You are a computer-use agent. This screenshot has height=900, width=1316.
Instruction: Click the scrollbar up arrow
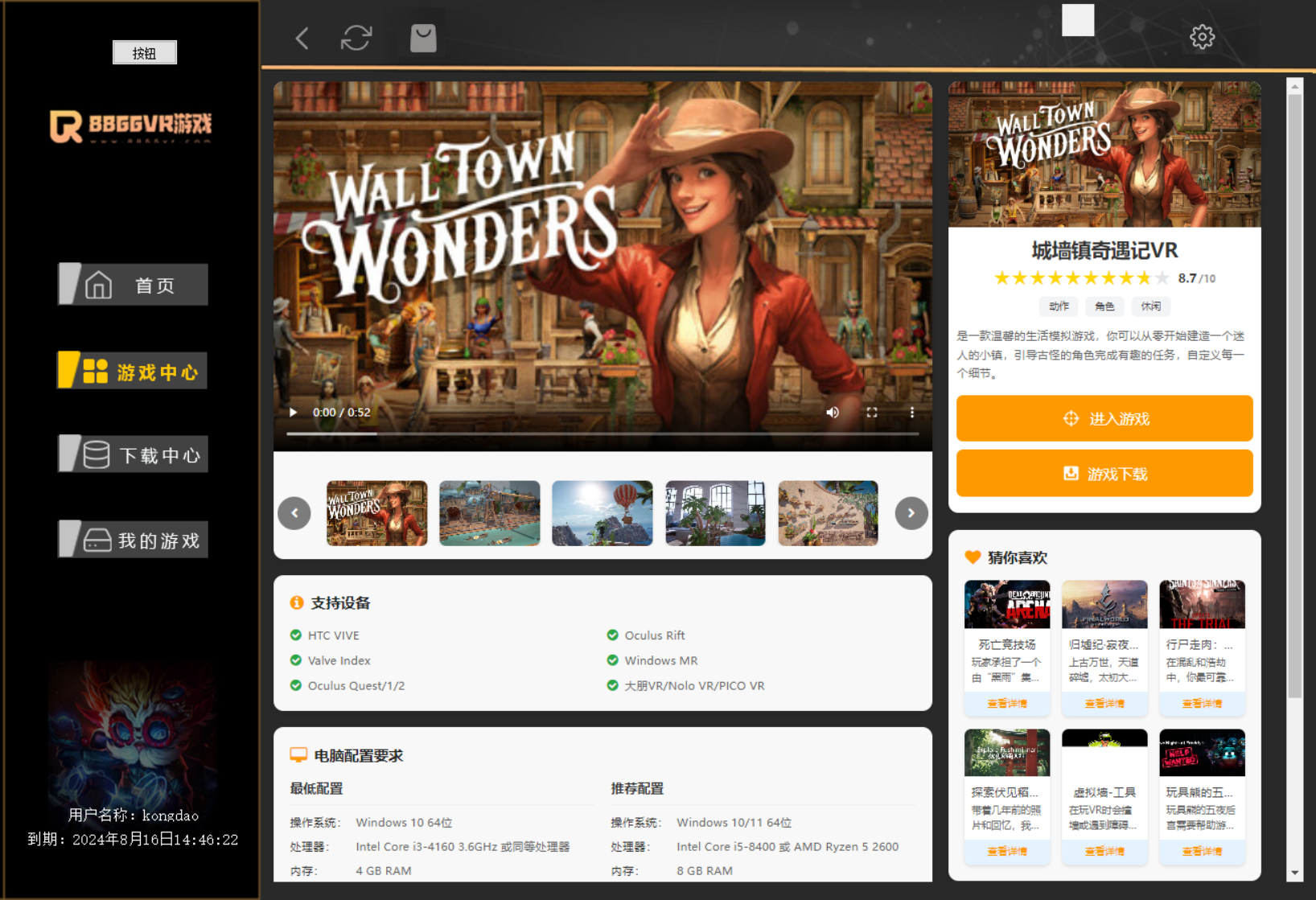coord(1294,86)
